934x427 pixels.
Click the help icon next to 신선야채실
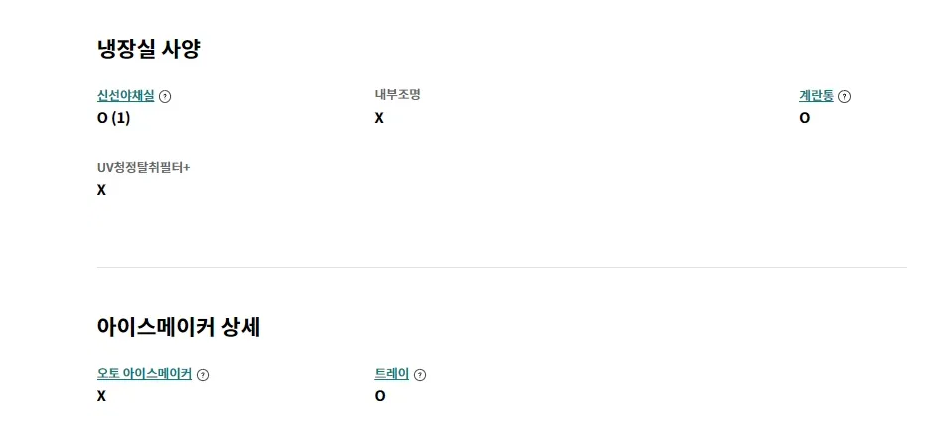[x=165, y=97]
